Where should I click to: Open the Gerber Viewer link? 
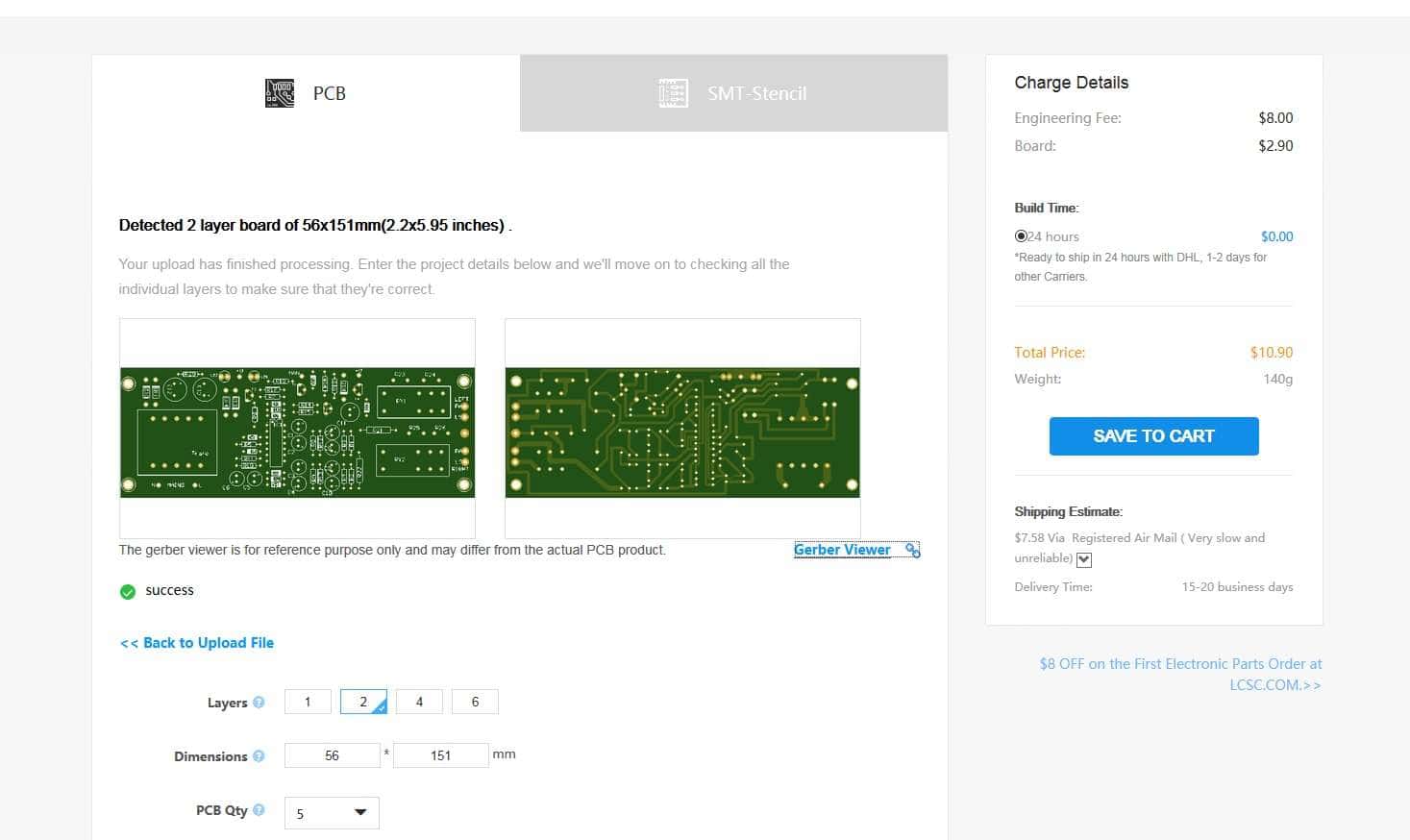click(842, 550)
